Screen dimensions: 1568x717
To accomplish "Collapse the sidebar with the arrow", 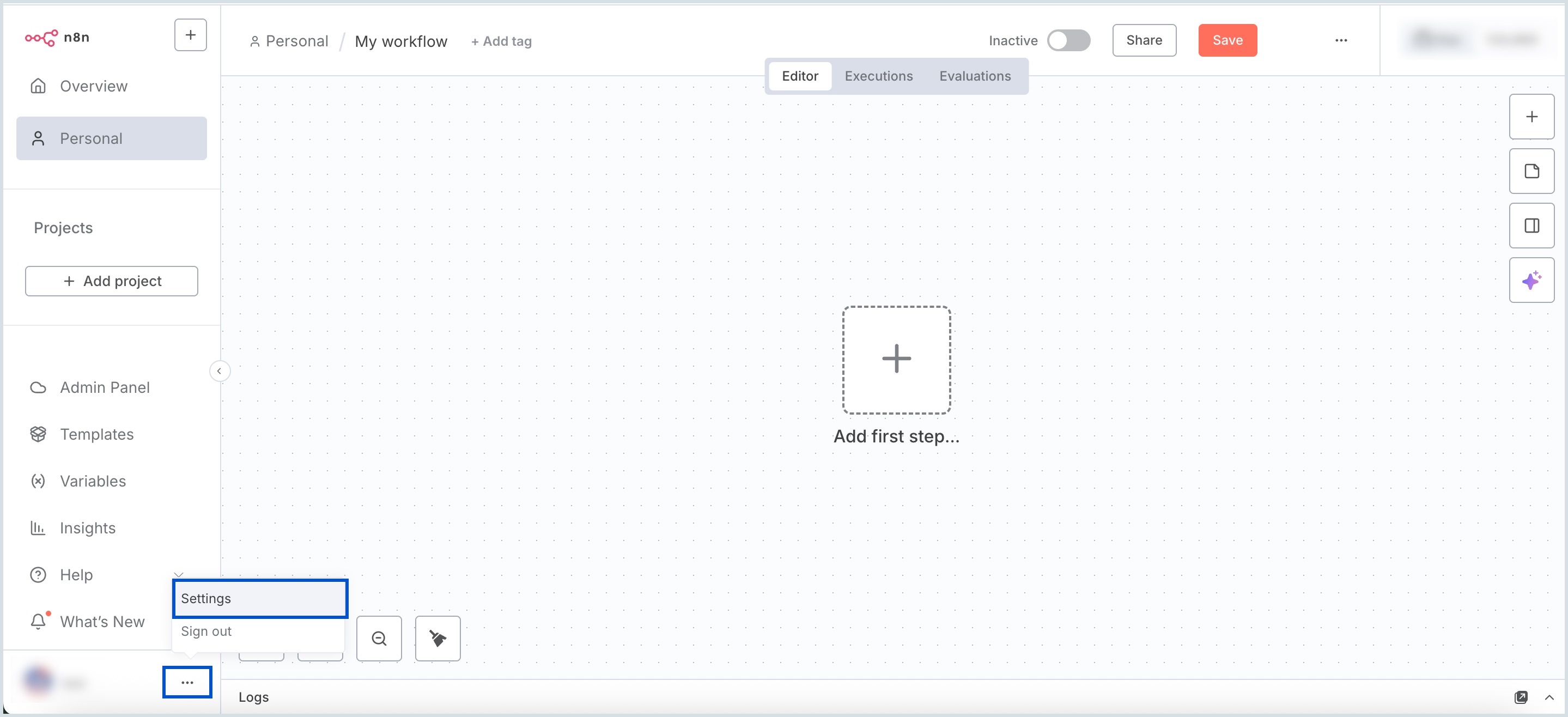I will pyautogui.click(x=219, y=371).
